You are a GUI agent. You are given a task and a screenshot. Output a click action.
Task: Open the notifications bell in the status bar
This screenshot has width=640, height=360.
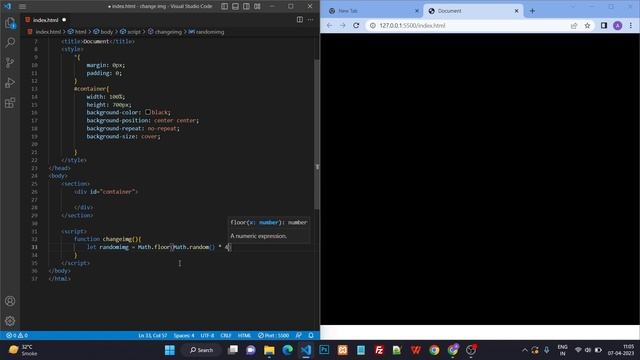pos(311,336)
